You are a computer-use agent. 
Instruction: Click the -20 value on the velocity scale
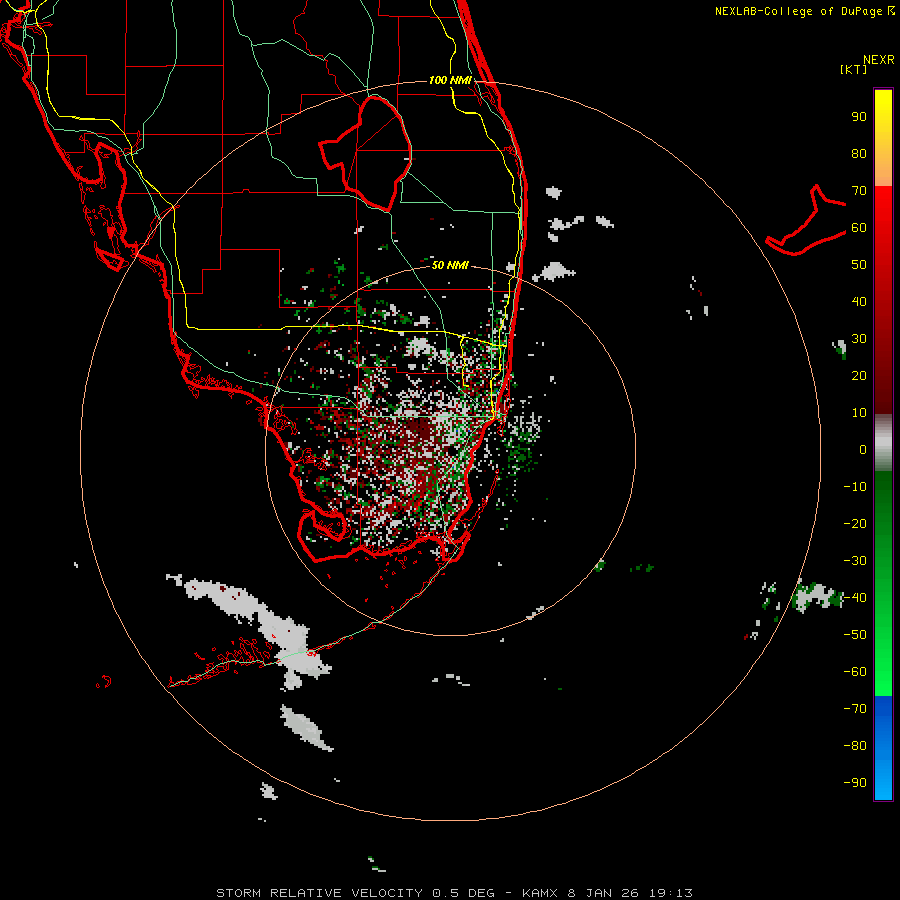855,524
